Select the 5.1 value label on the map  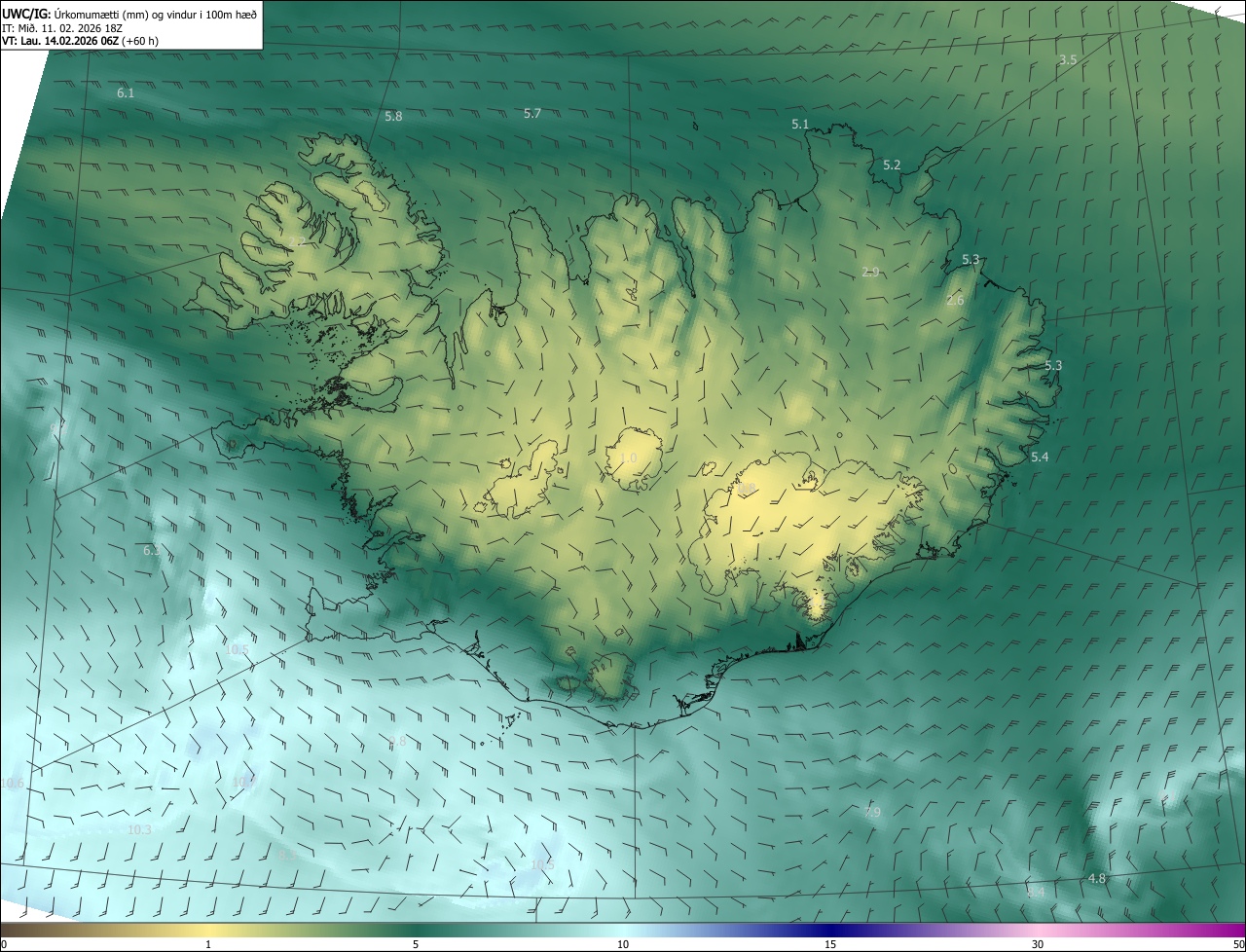(x=800, y=125)
